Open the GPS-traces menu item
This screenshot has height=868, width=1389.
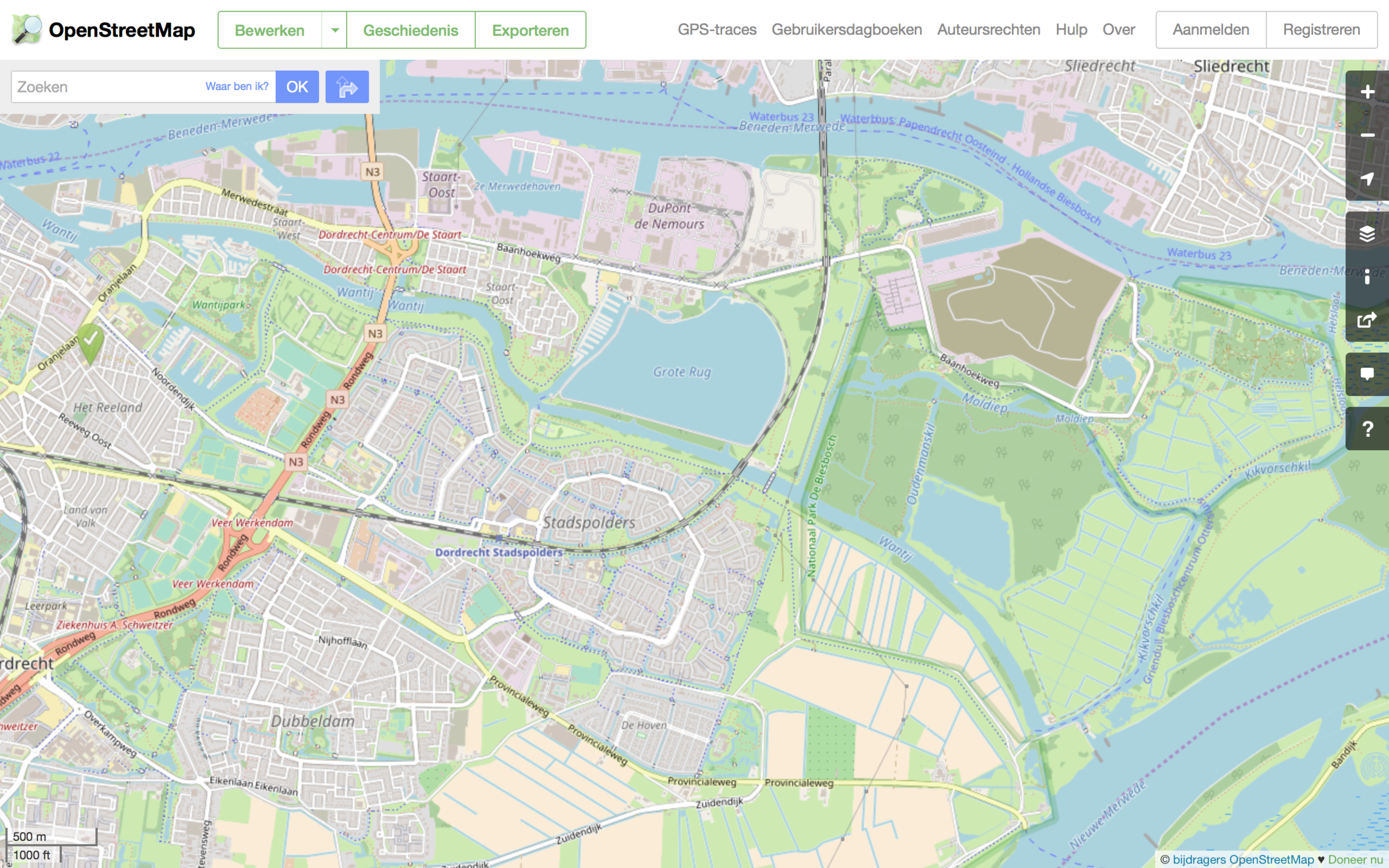coord(716,30)
